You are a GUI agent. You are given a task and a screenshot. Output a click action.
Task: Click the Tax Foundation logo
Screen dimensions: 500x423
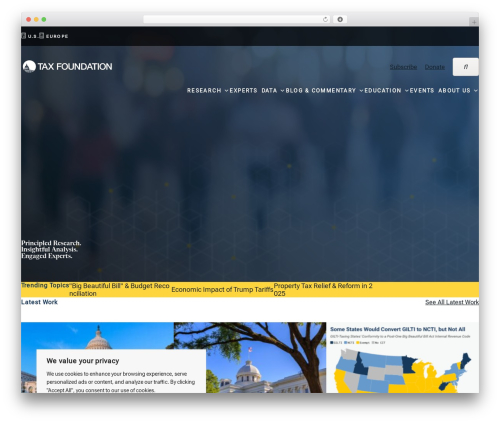point(67,67)
